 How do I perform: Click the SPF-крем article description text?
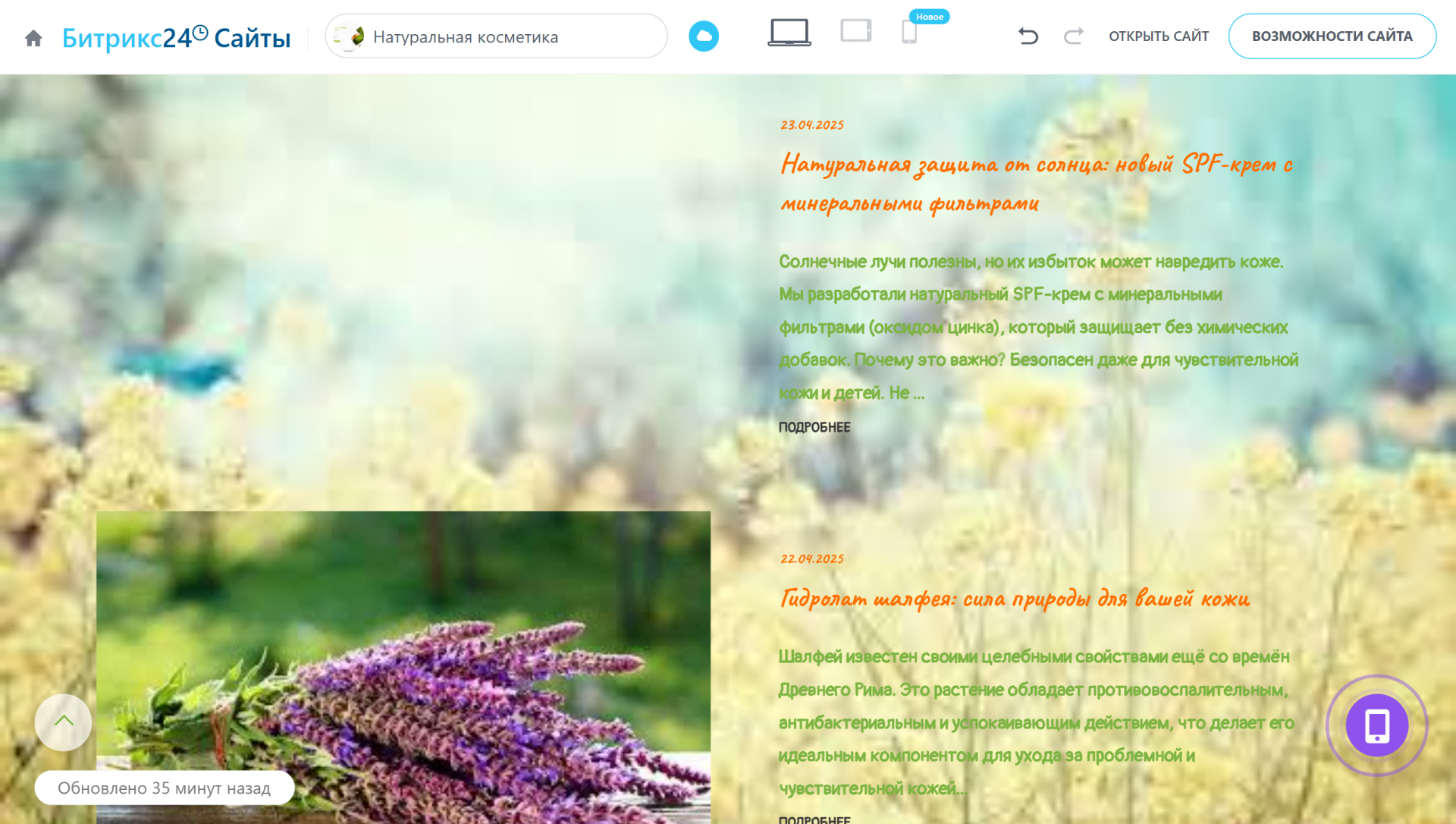(x=1039, y=327)
